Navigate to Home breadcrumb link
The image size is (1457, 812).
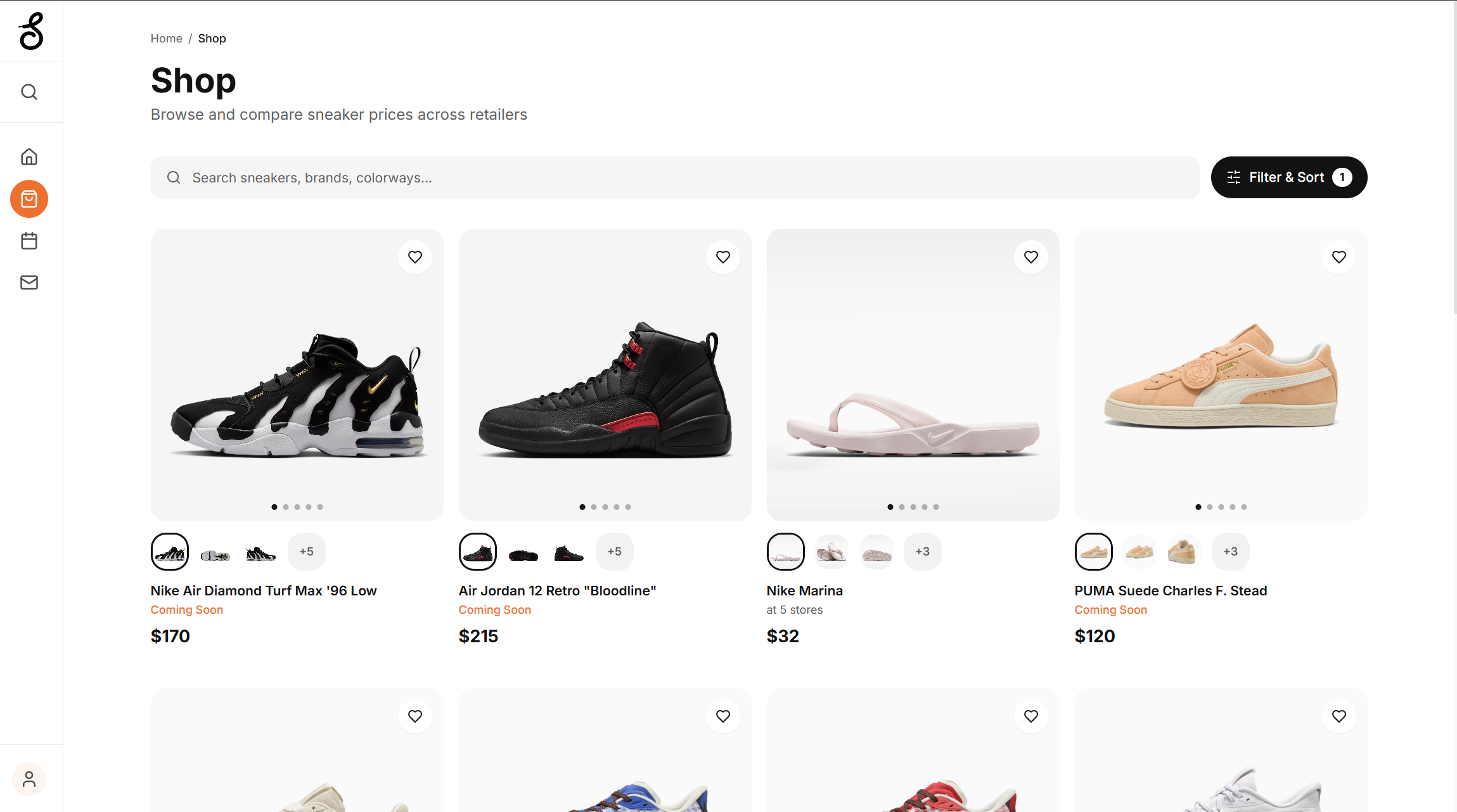(x=166, y=39)
